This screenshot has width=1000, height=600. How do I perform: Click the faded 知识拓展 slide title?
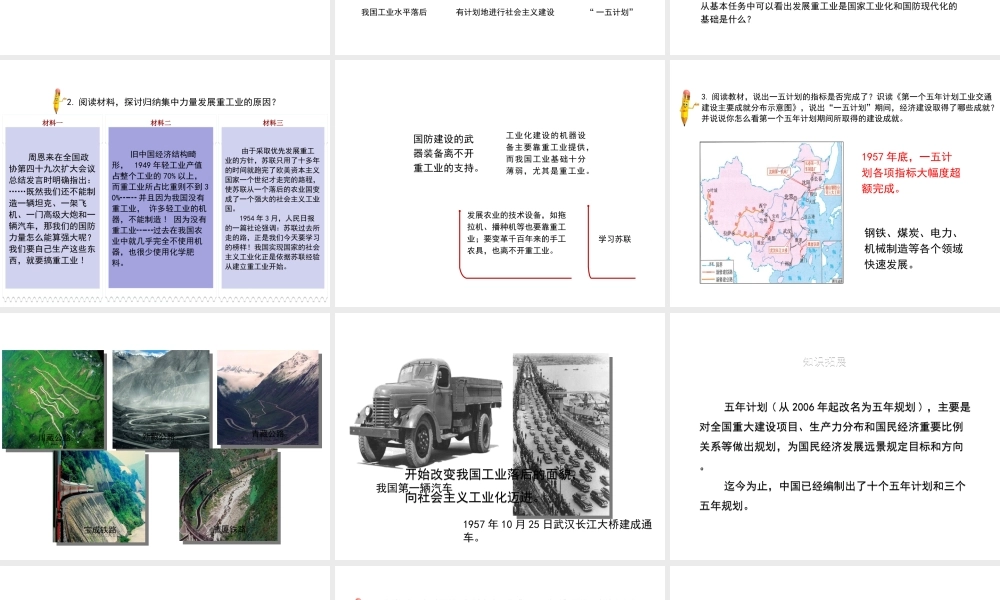coord(824,362)
